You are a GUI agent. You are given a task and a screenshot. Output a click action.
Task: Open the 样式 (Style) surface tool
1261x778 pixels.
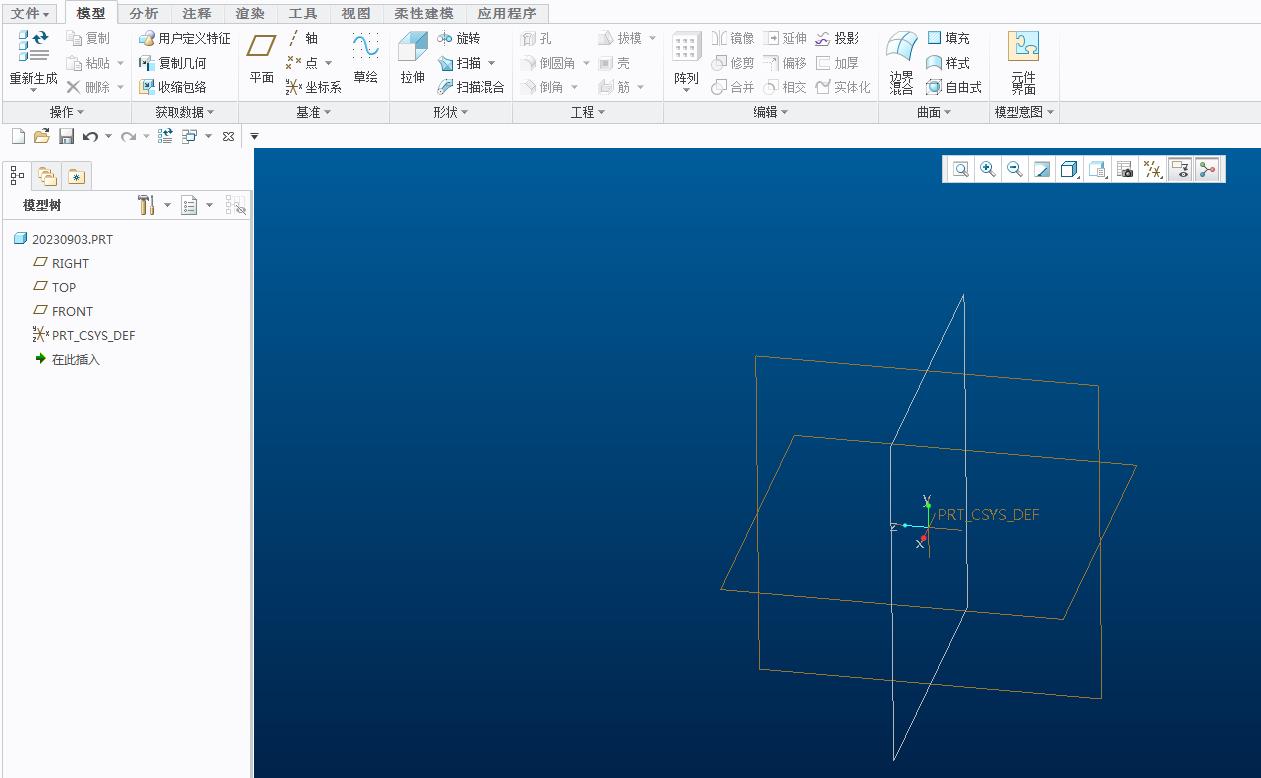coord(948,62)
